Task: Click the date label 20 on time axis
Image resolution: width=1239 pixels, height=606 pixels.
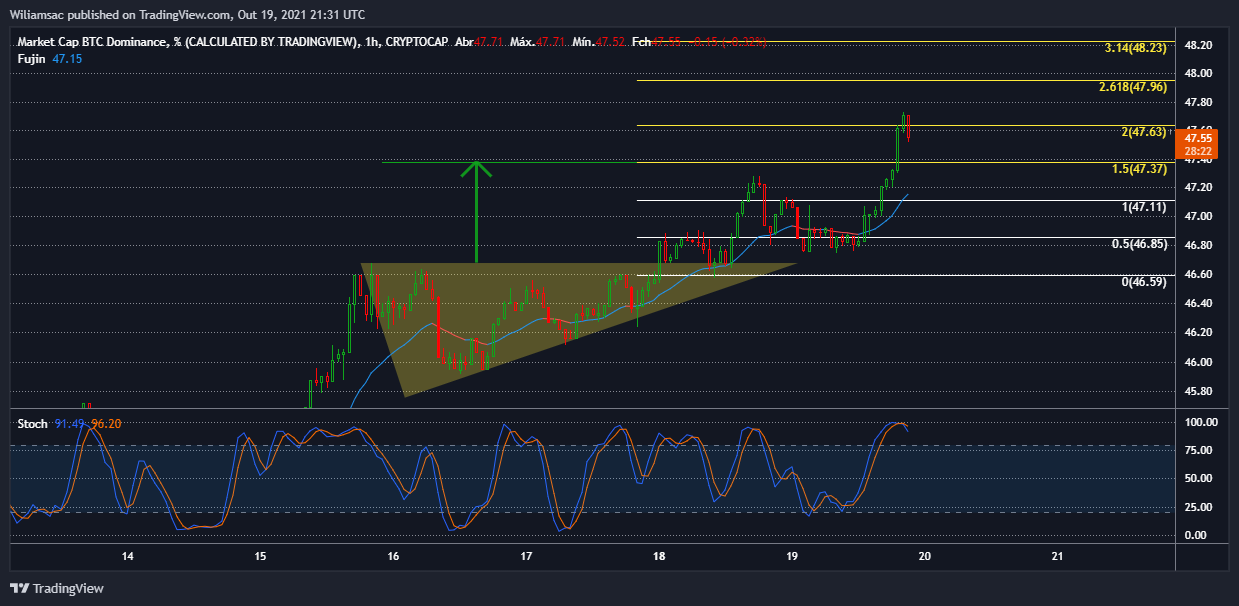Action: [x=925, y=557]
